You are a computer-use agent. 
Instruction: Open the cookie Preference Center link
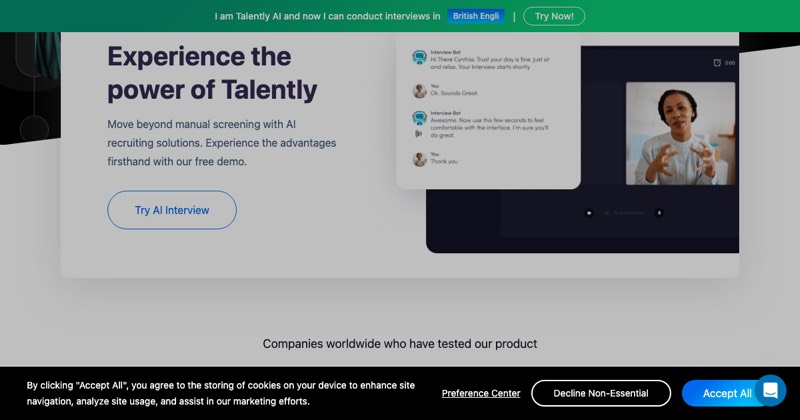[481, 393]
